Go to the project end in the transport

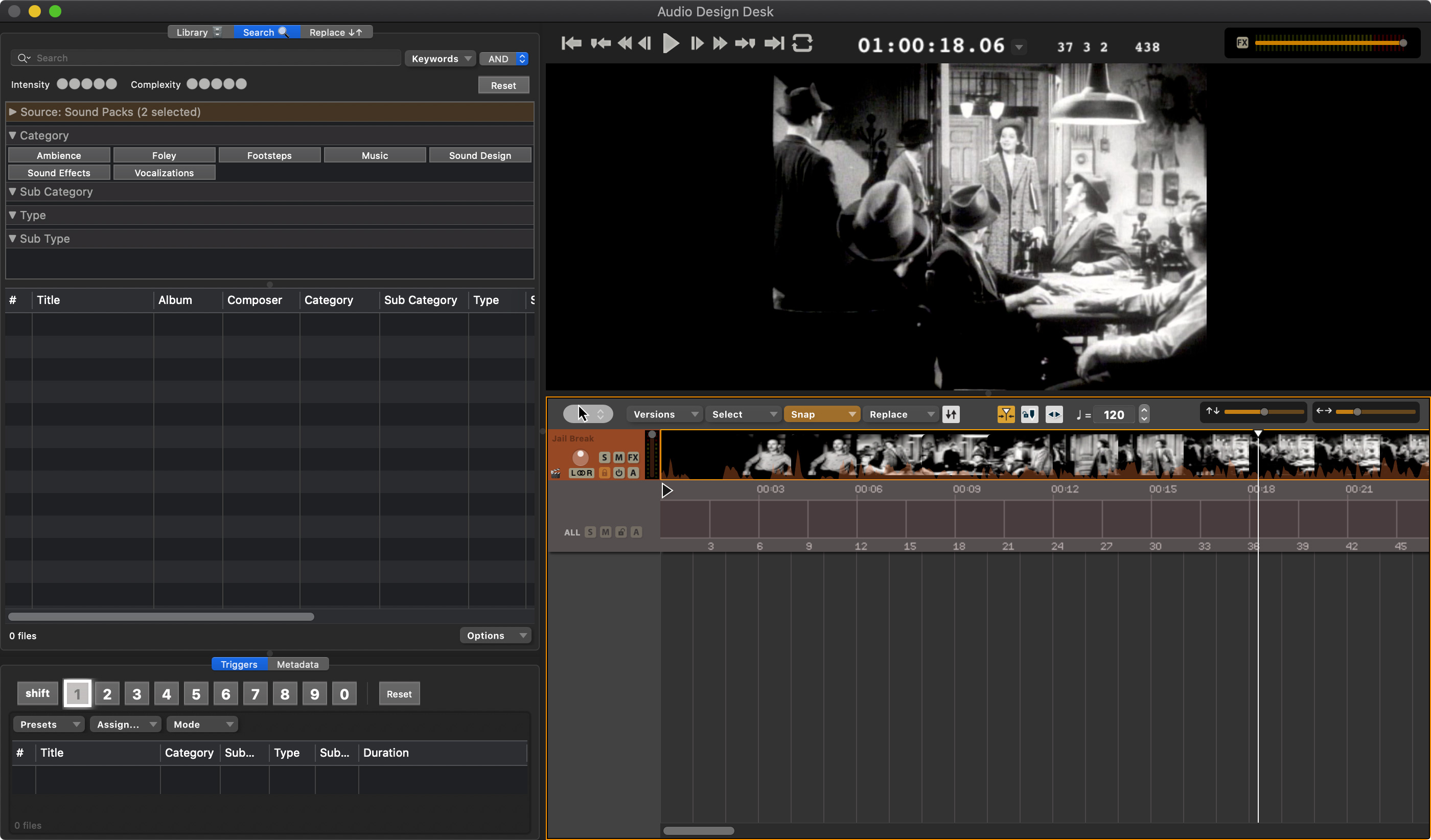[x=774, y=43]
